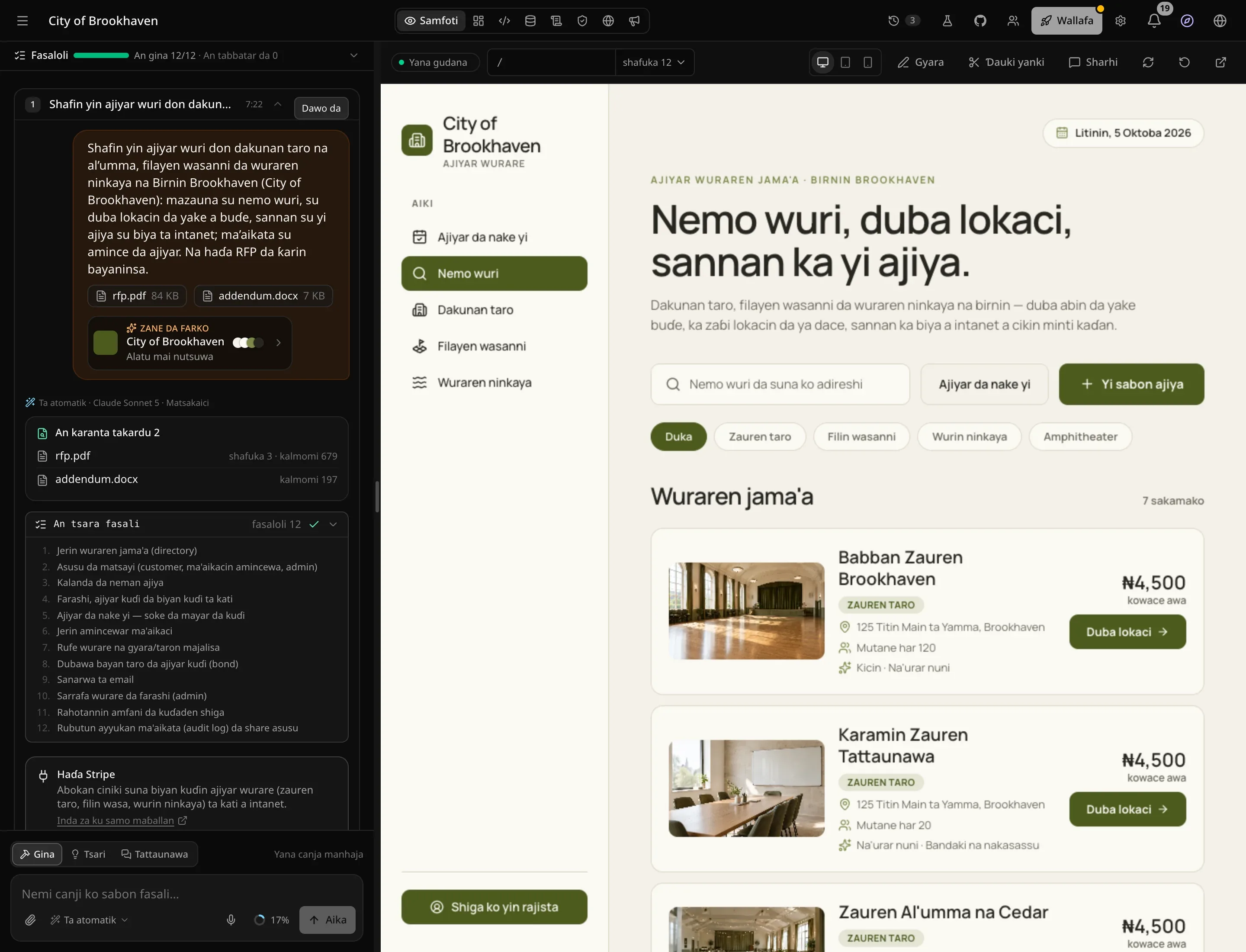This screenshot has width=1246, height=952.
Task: Click Duba lokaci for Babban Zauren Brookhaven
Action: (x=1127, y=632)
